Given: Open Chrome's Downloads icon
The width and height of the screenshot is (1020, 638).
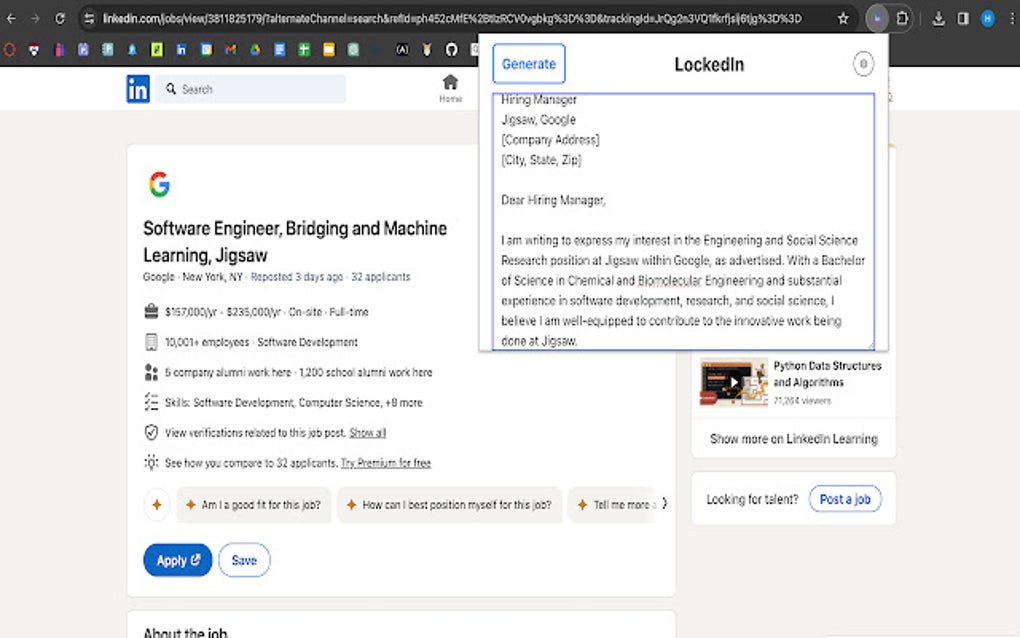Looking at the screenshot, I should [940, 18].
